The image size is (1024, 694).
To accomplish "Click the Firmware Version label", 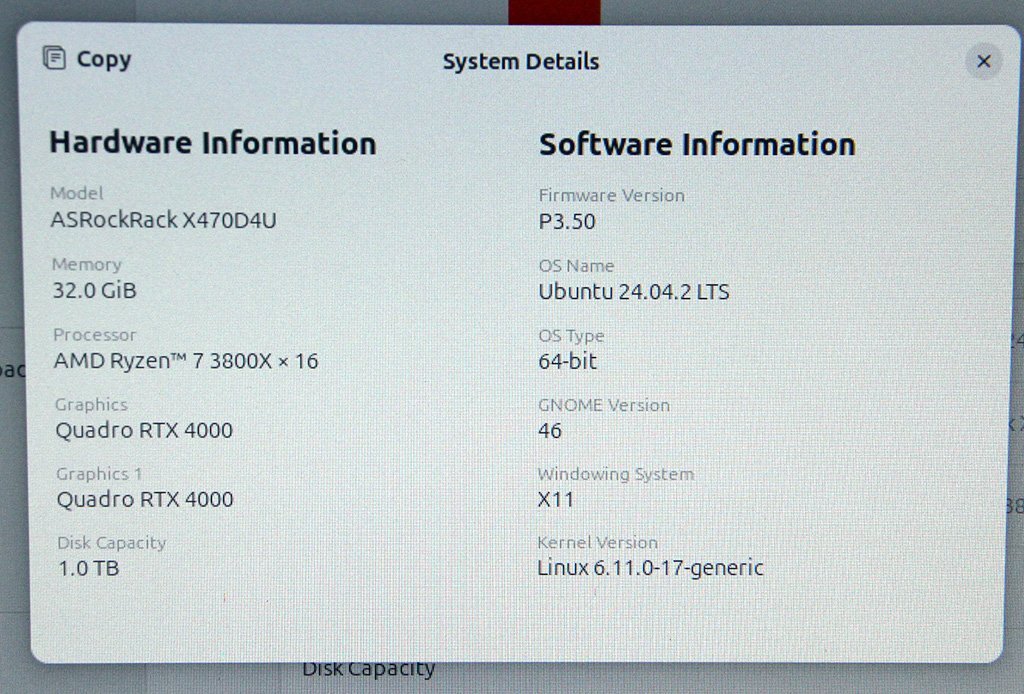I will [611, 195].
